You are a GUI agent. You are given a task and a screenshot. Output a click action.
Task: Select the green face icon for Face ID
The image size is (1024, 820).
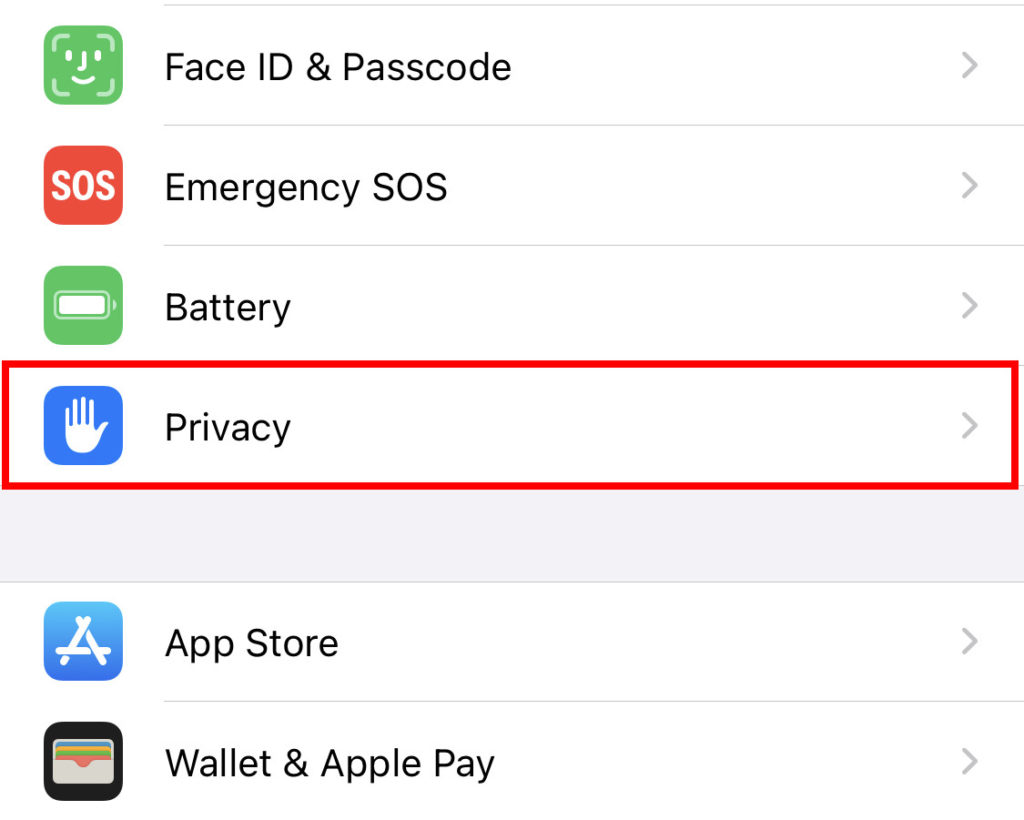pyautogui.click(x=83, y=66)
